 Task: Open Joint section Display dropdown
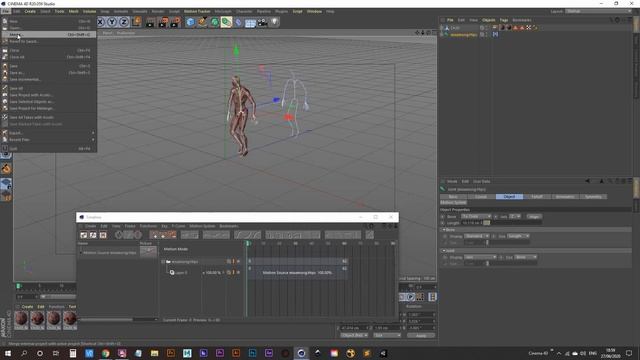[x=480, y=257]
